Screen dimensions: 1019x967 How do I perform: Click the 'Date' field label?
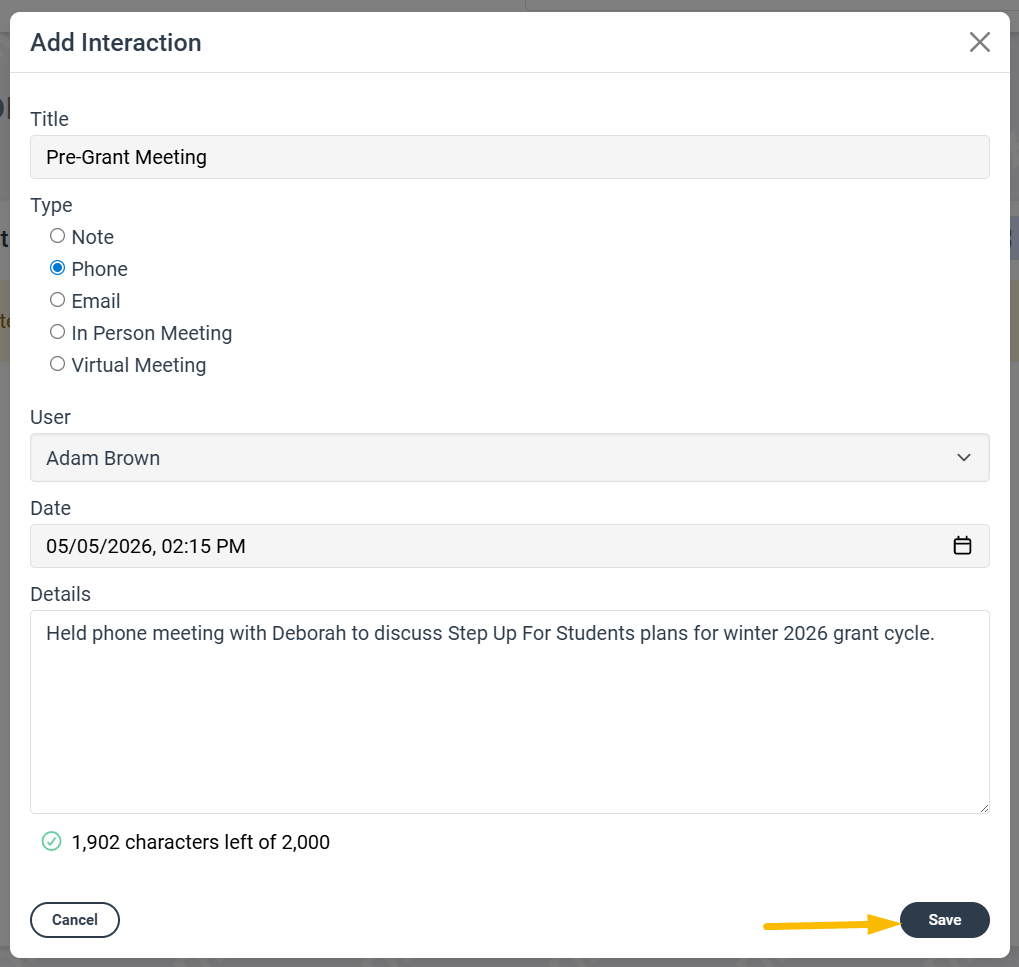(51, 508)
